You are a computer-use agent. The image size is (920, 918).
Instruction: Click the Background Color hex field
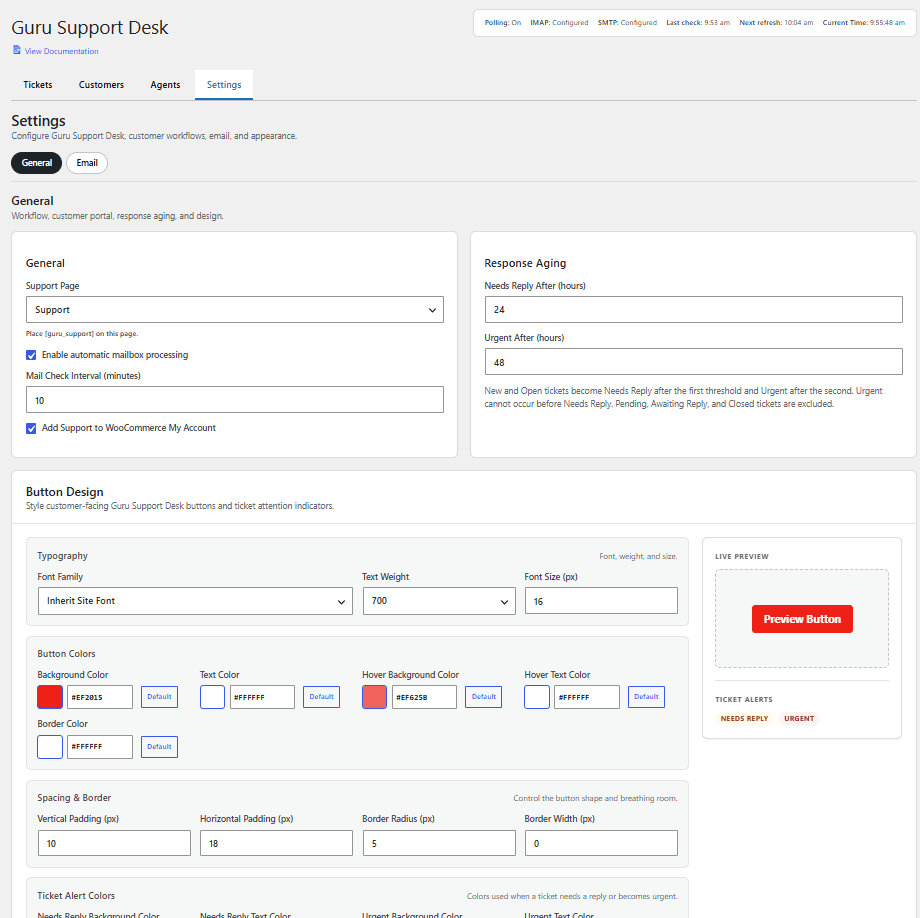click(100, 697)
